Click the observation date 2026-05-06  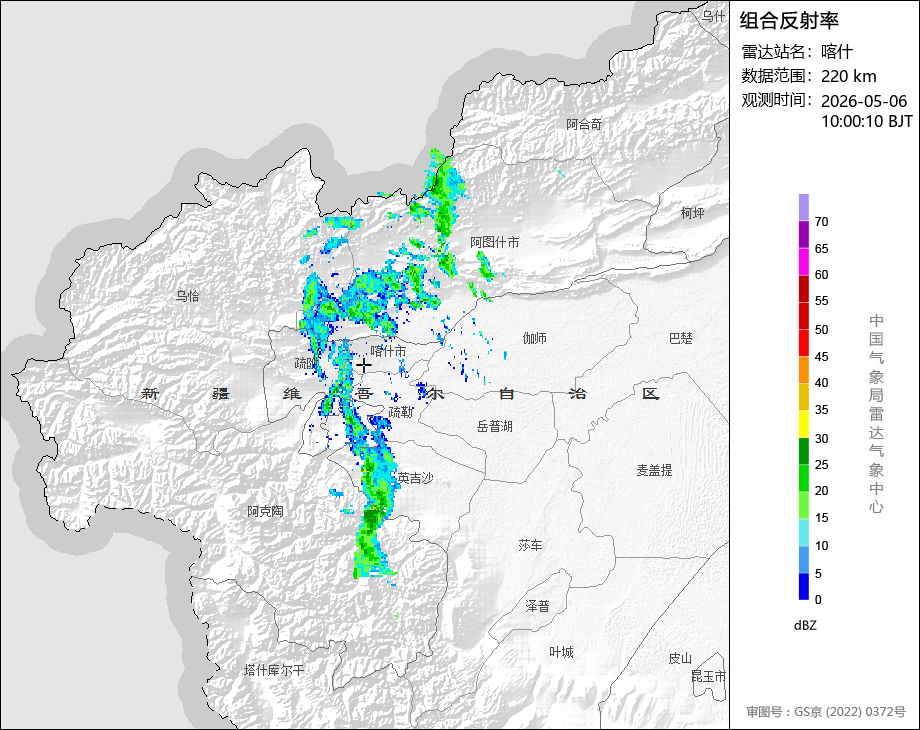pos(864,101)
